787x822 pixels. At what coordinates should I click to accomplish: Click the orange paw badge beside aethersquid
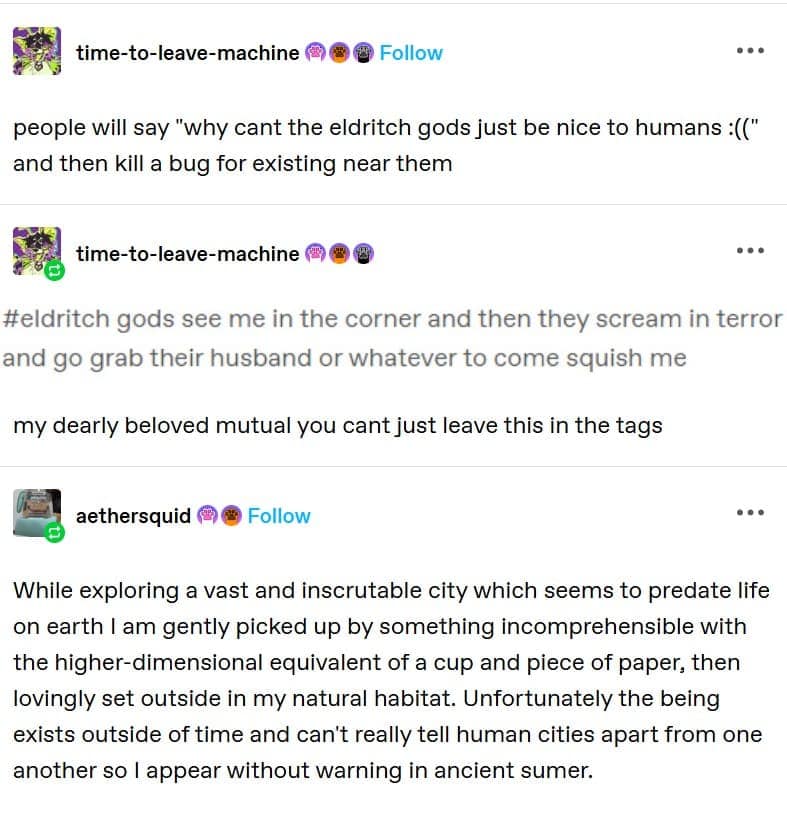pyautogui.click(x=231, y=515)
